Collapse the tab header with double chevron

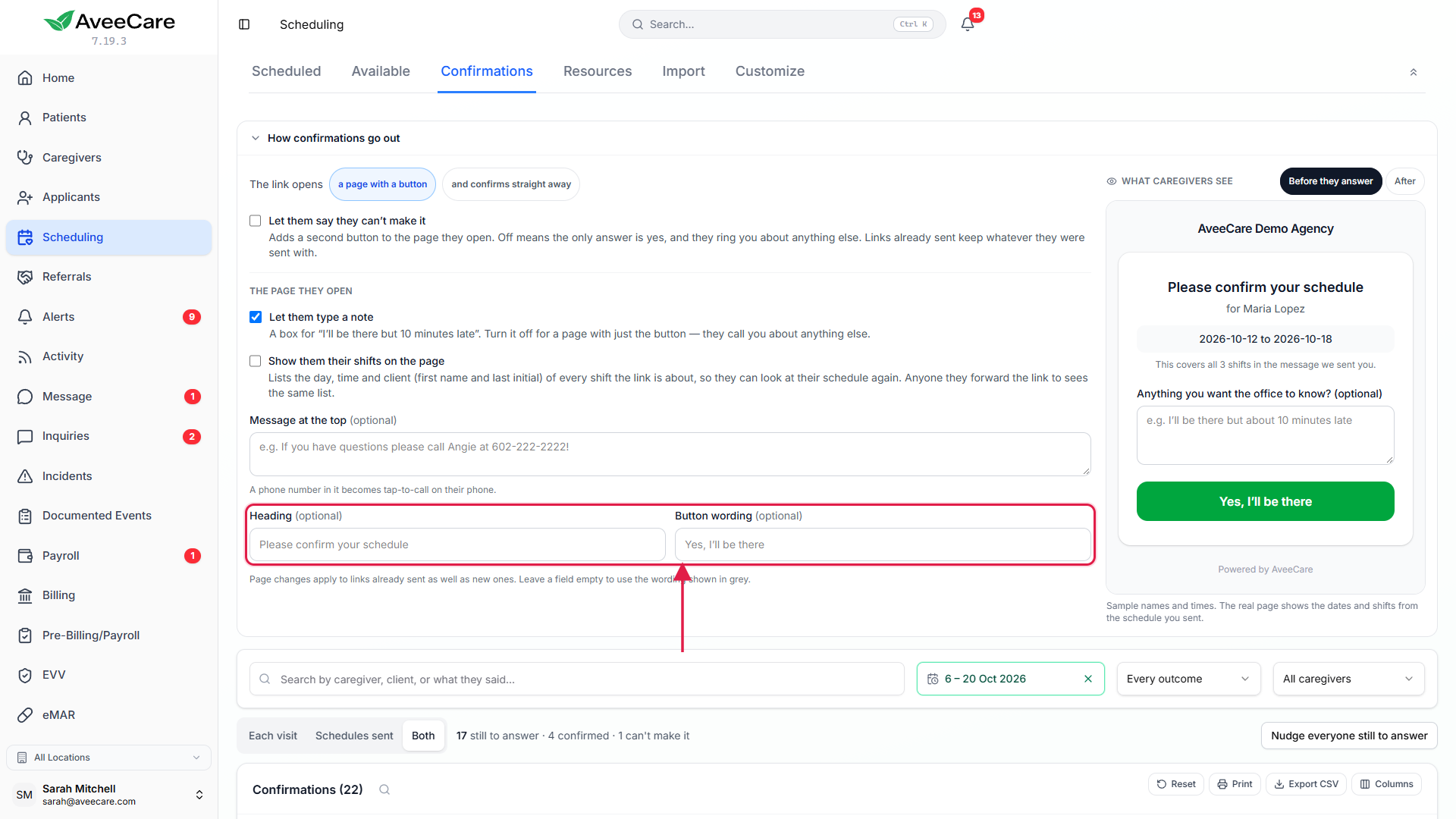pos(1414,72)
